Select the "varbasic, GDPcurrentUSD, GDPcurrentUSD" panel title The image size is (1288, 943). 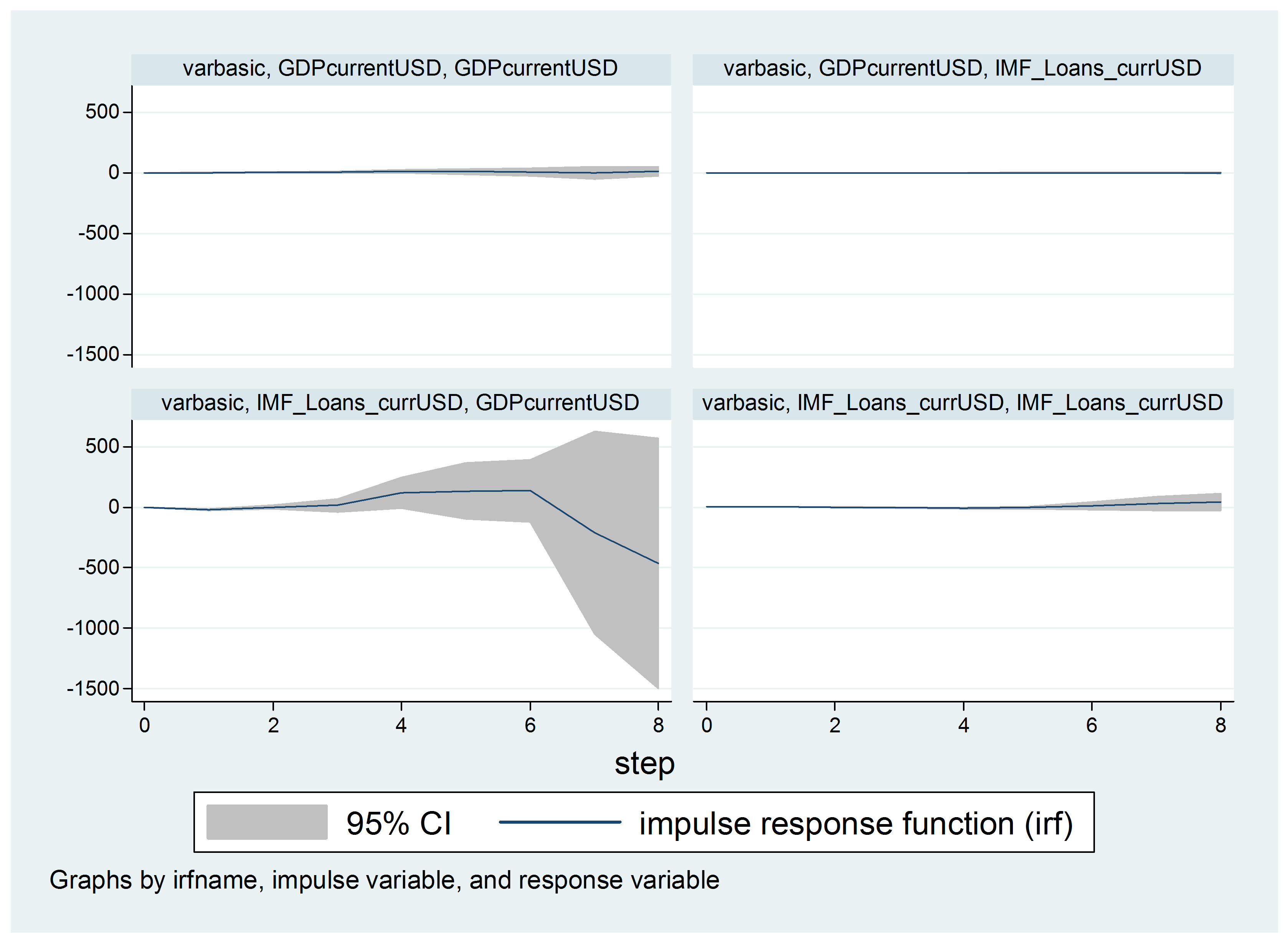pyautogui.click(x=400, y=69)
